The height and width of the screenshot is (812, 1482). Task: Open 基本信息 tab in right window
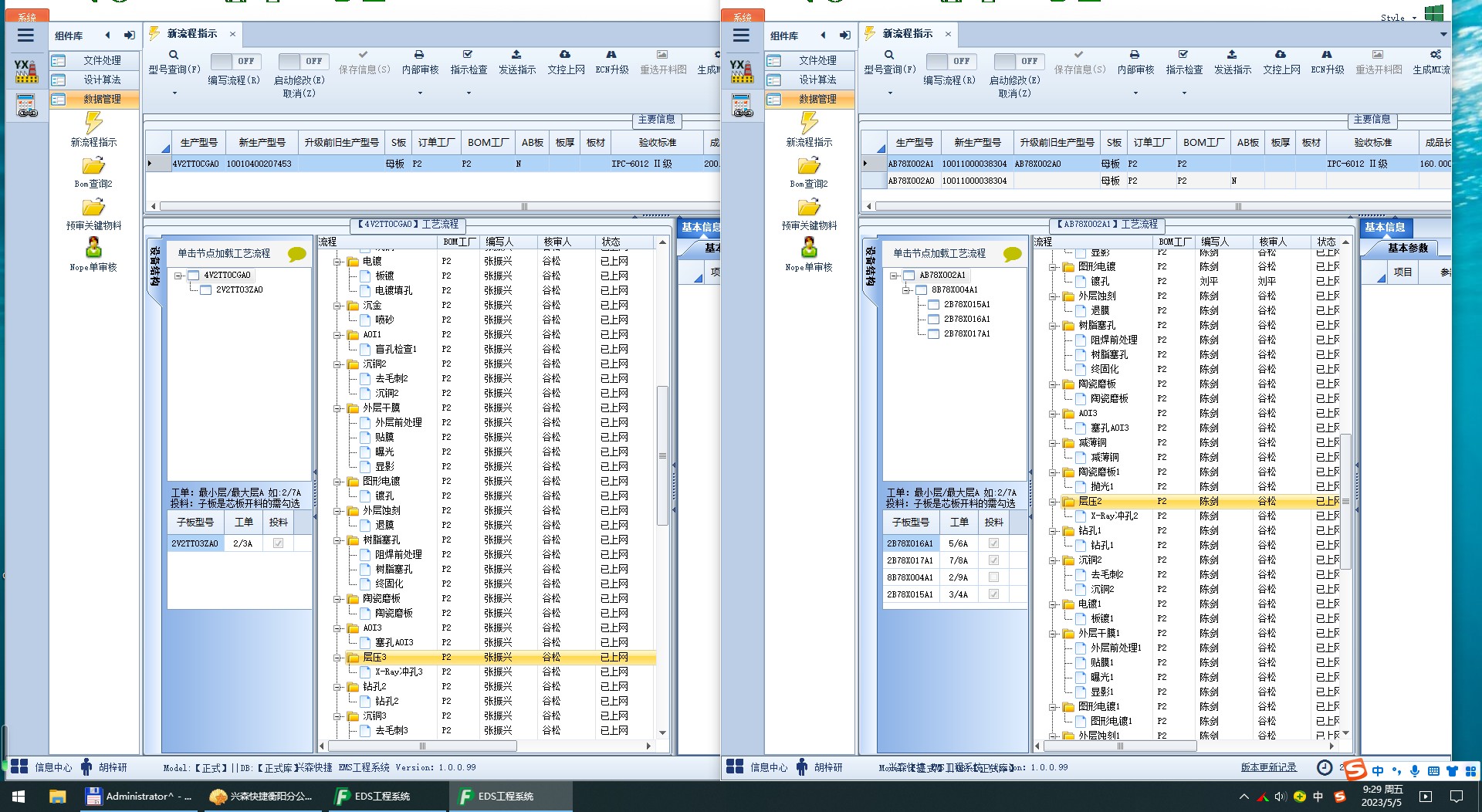click(1386, 227)
